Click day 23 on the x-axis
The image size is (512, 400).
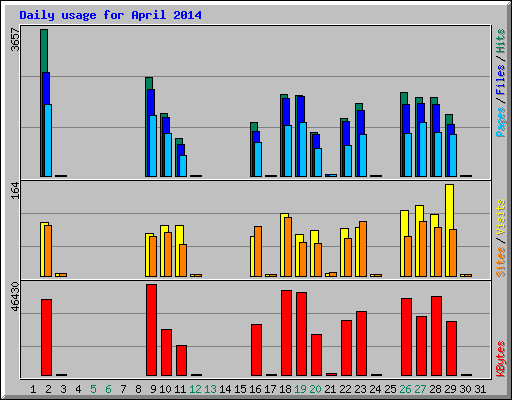360,389
